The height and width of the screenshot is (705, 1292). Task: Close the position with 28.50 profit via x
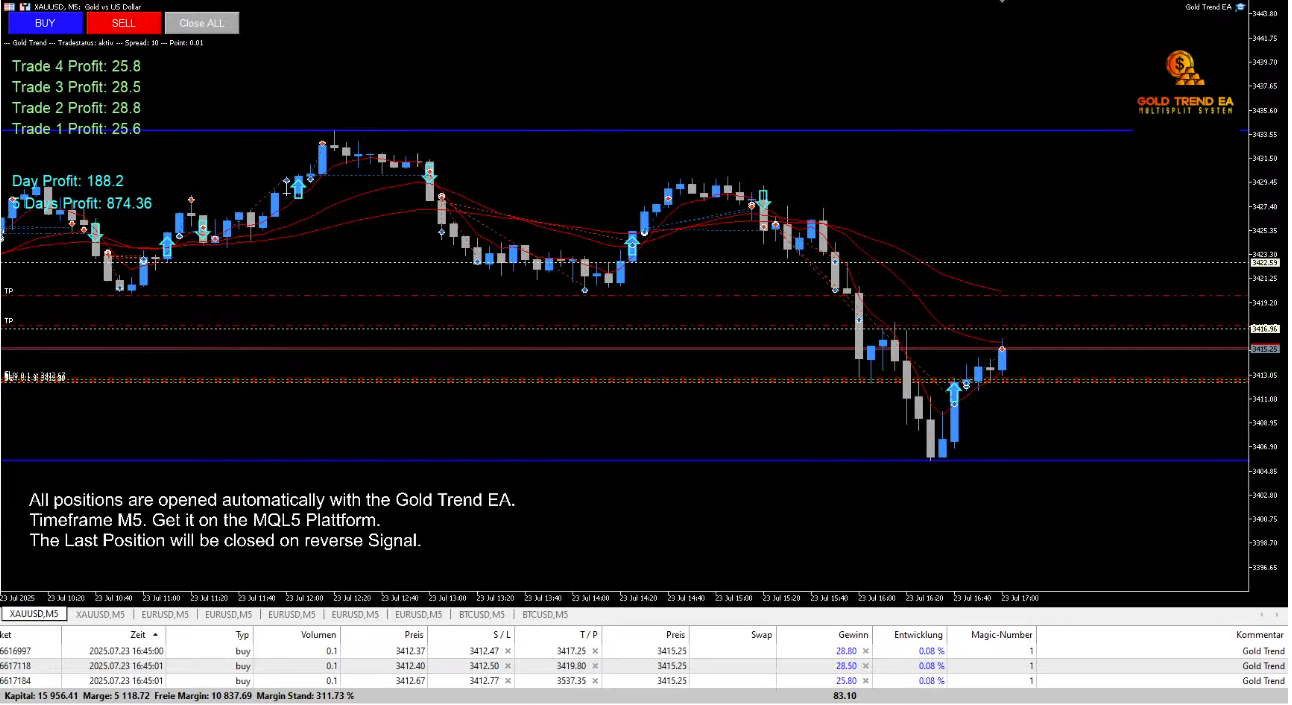tap(865, 666)
